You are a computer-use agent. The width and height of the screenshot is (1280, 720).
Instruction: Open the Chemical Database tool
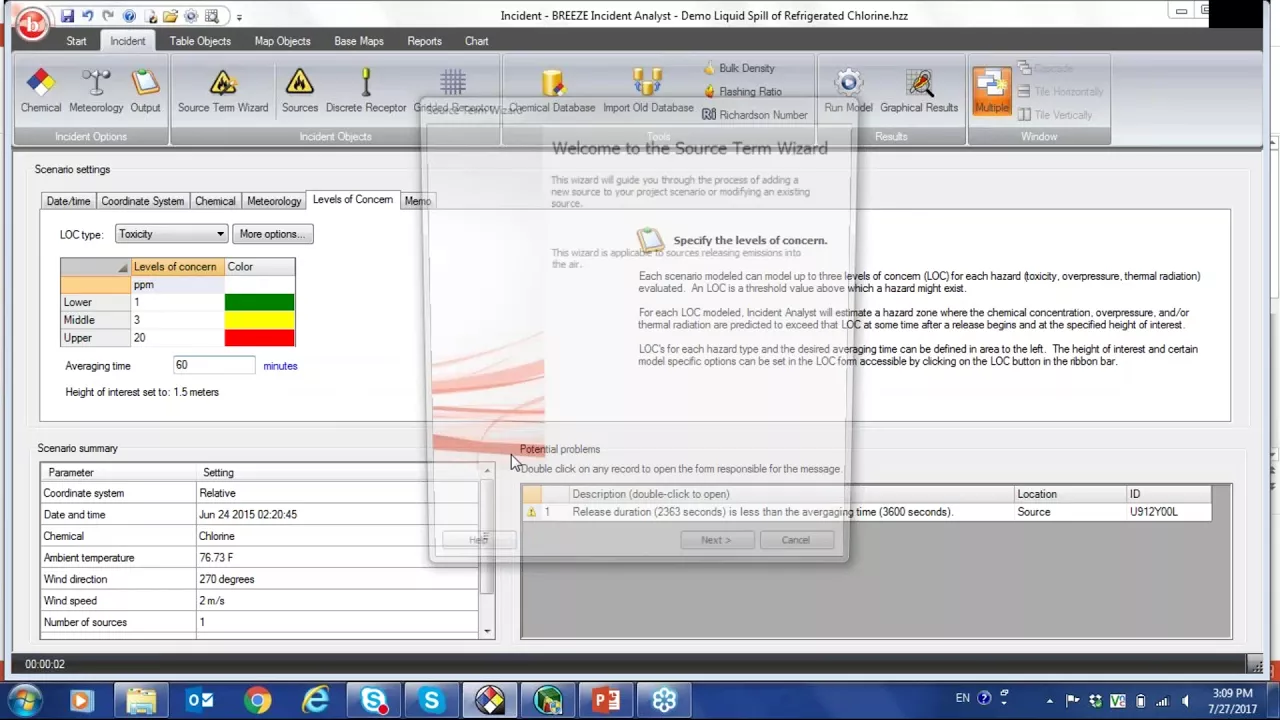click(552, 90)
